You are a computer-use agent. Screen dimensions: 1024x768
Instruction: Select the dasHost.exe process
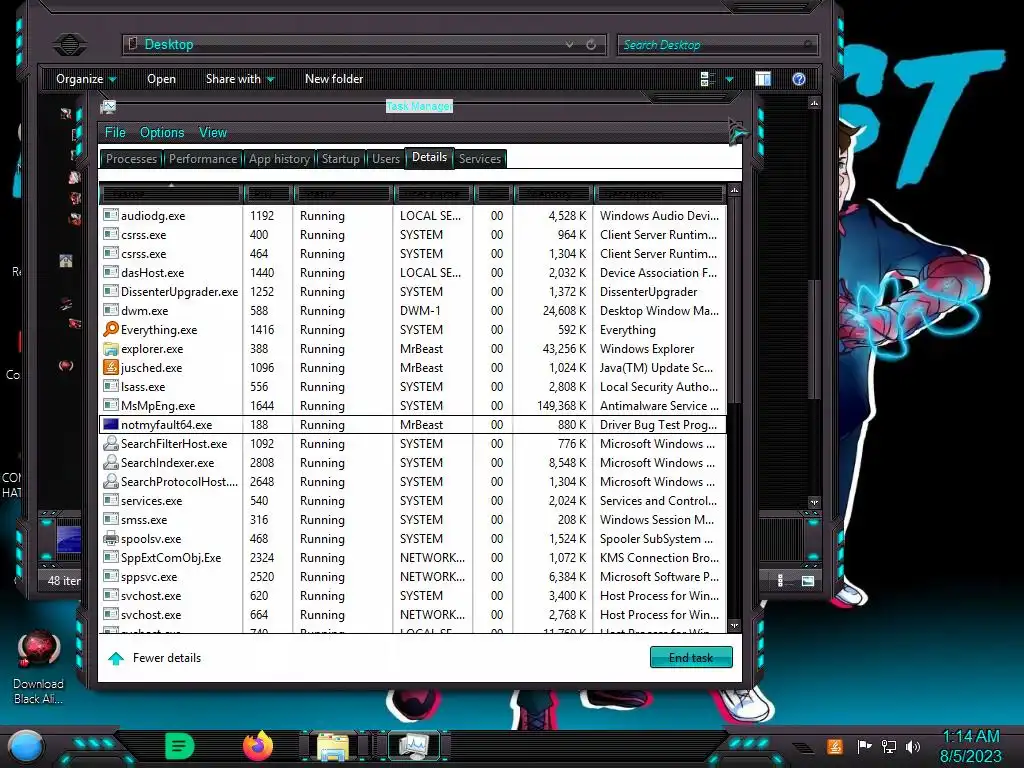click(x=413, y=273)
